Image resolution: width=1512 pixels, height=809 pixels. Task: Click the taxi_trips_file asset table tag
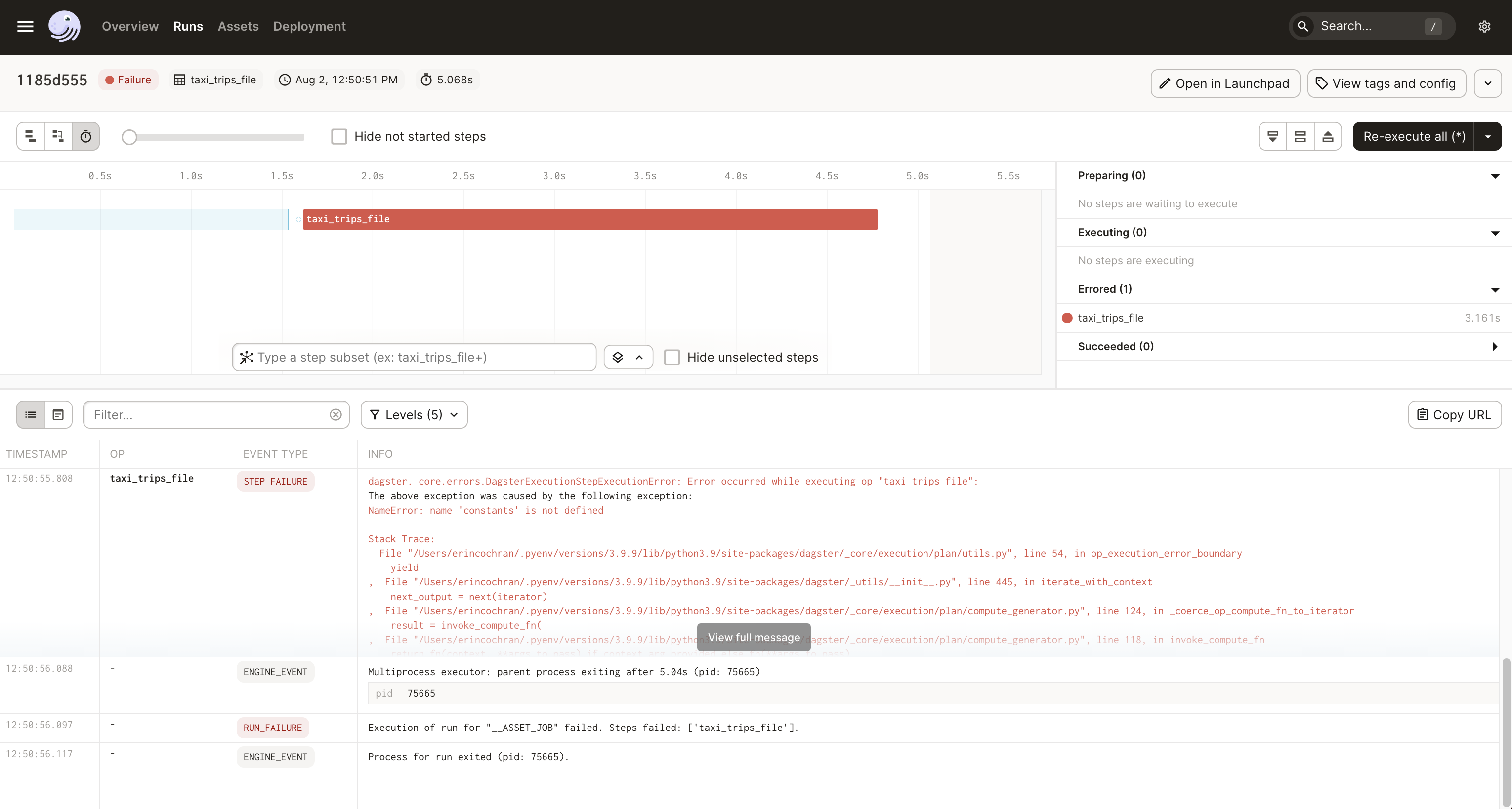[215, 80]
